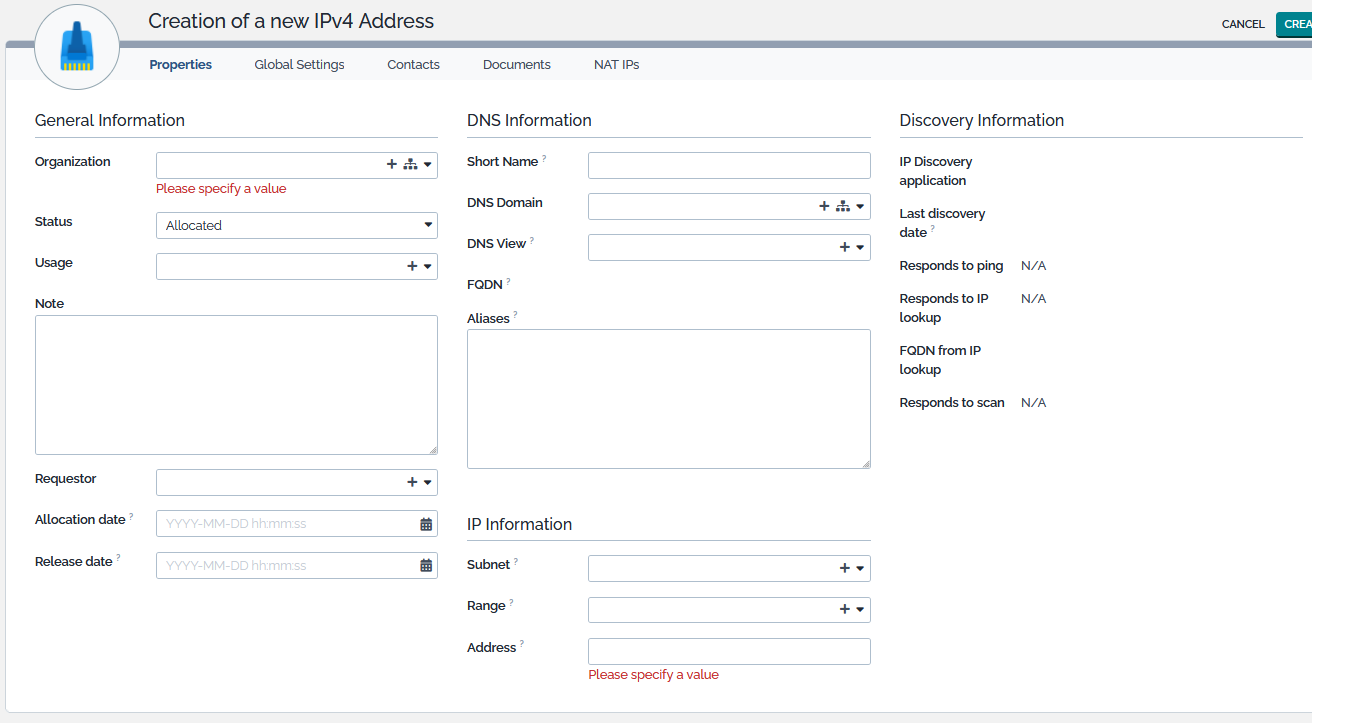Open the NAT IPs tab
Screen dimensions: 1348x723
click(x=616, y=64)
